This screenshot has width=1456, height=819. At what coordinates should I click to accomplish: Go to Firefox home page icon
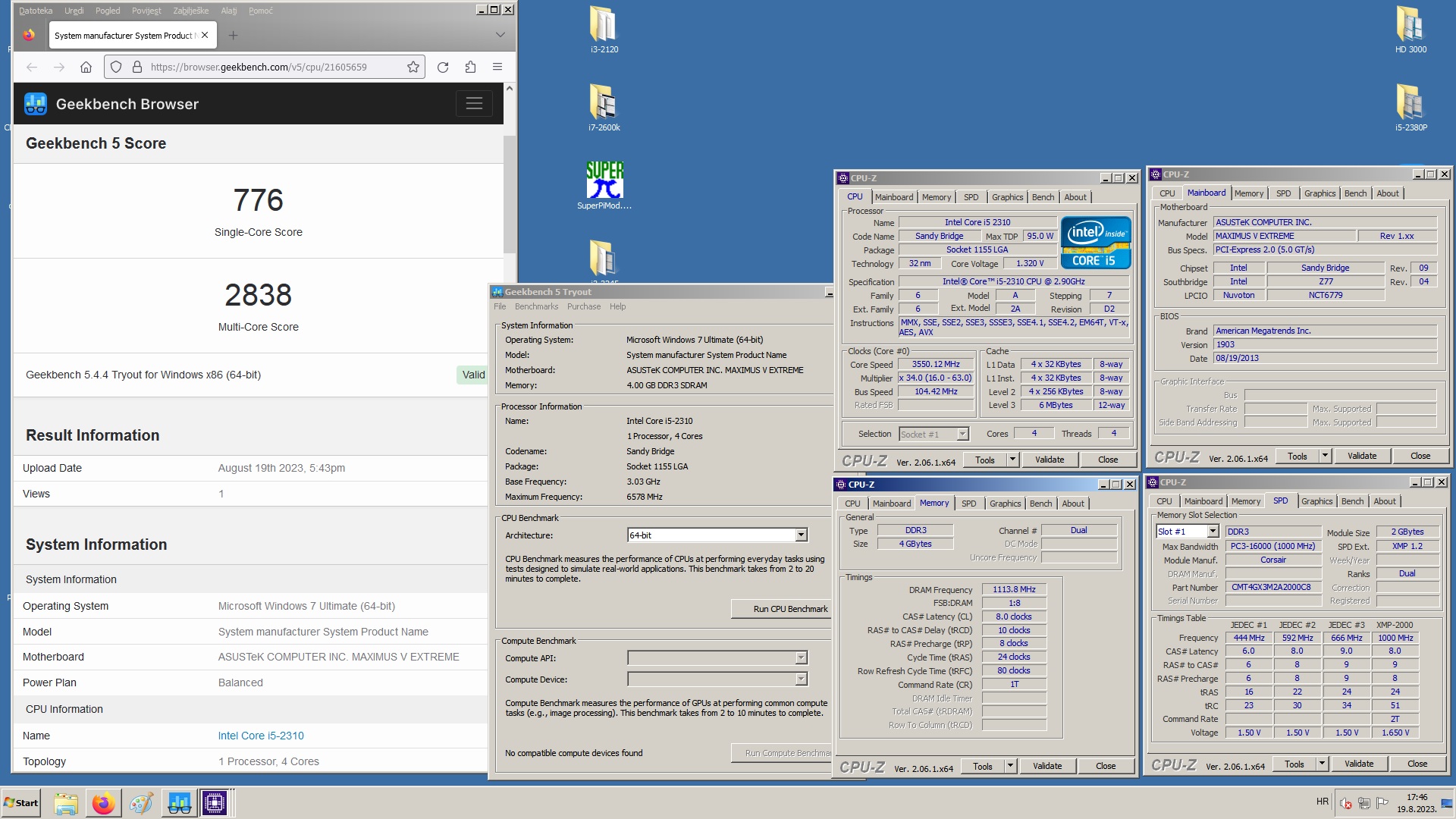click(86, 67)
